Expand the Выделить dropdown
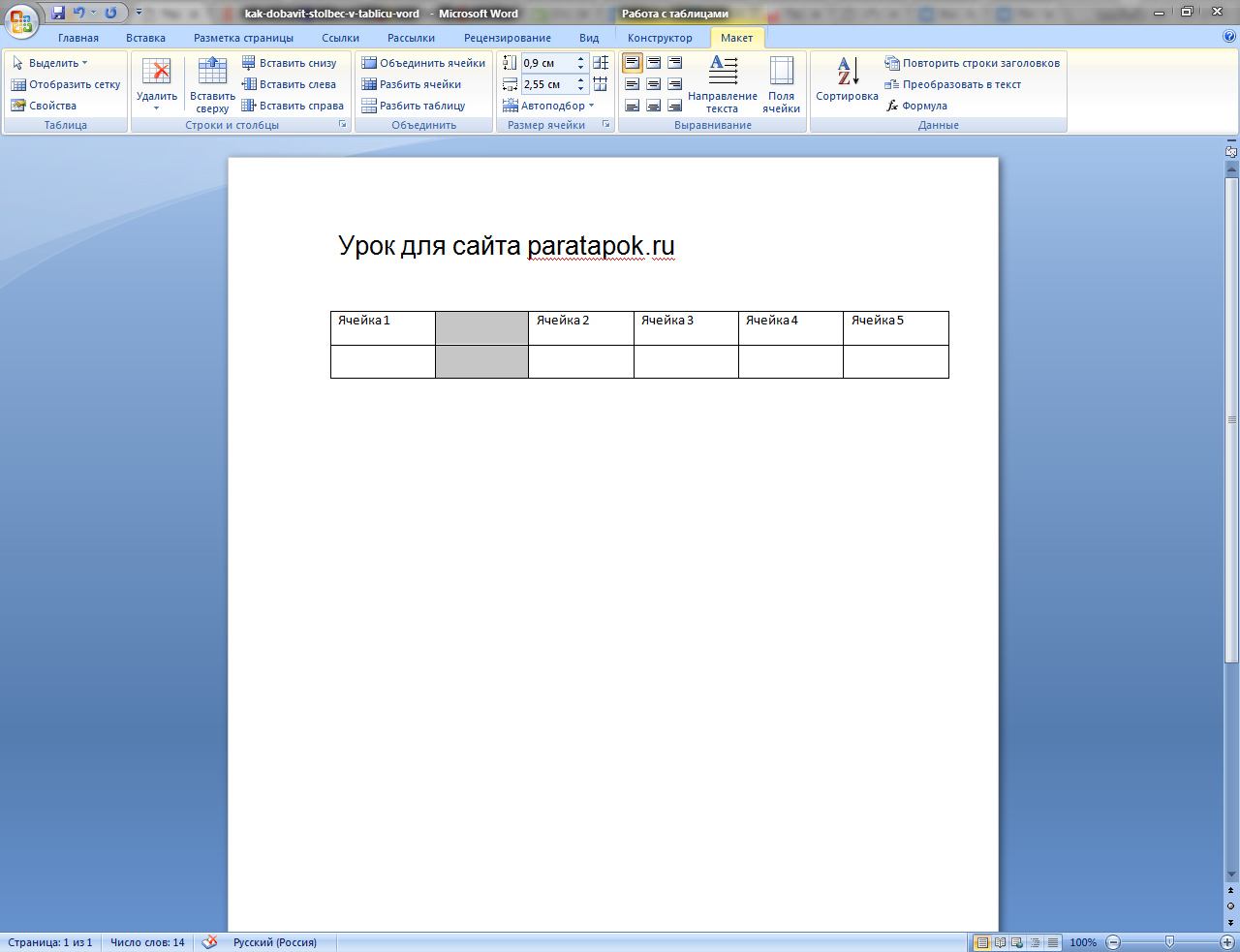The width and height of the screenshot is (1240, 952). pos(49,63)
